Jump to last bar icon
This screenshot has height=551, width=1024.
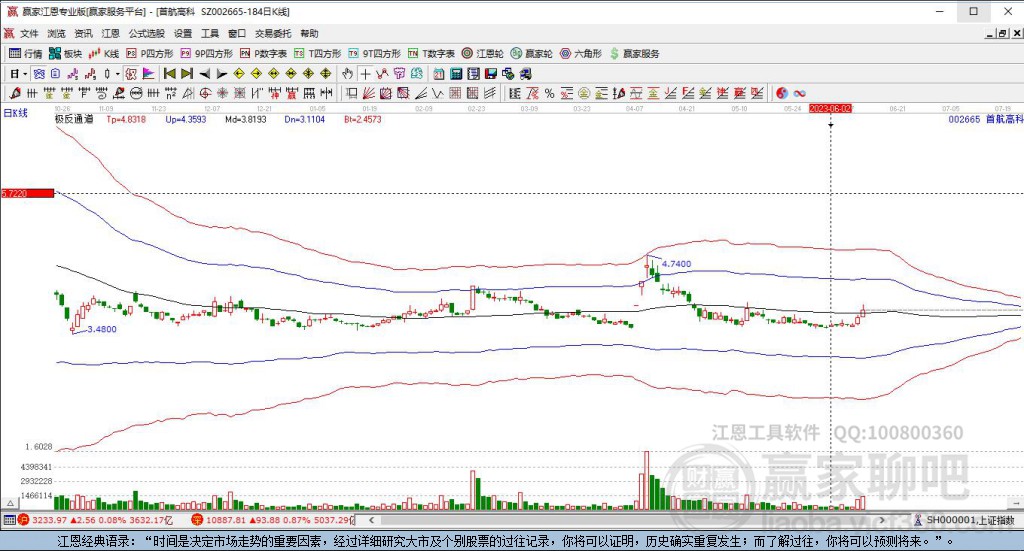187,74
